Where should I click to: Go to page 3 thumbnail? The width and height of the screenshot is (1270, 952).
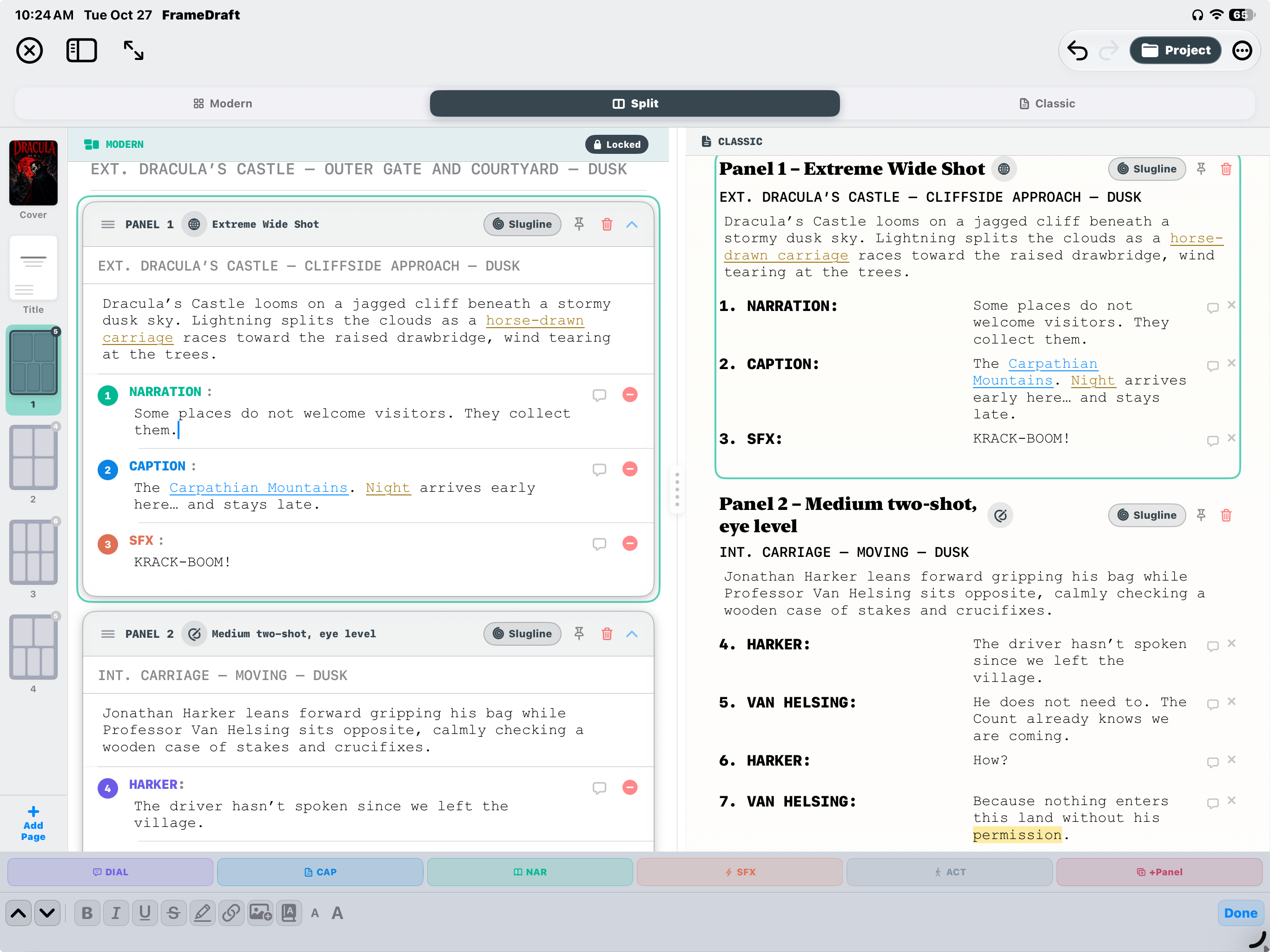33,552
